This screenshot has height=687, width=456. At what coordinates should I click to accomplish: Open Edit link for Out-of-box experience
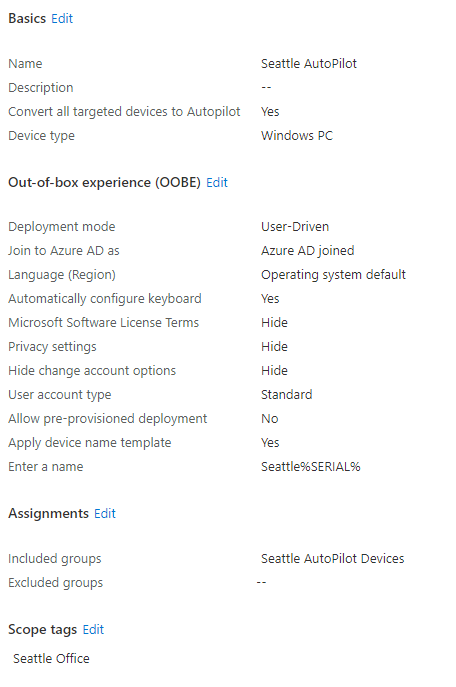(217, 182)
